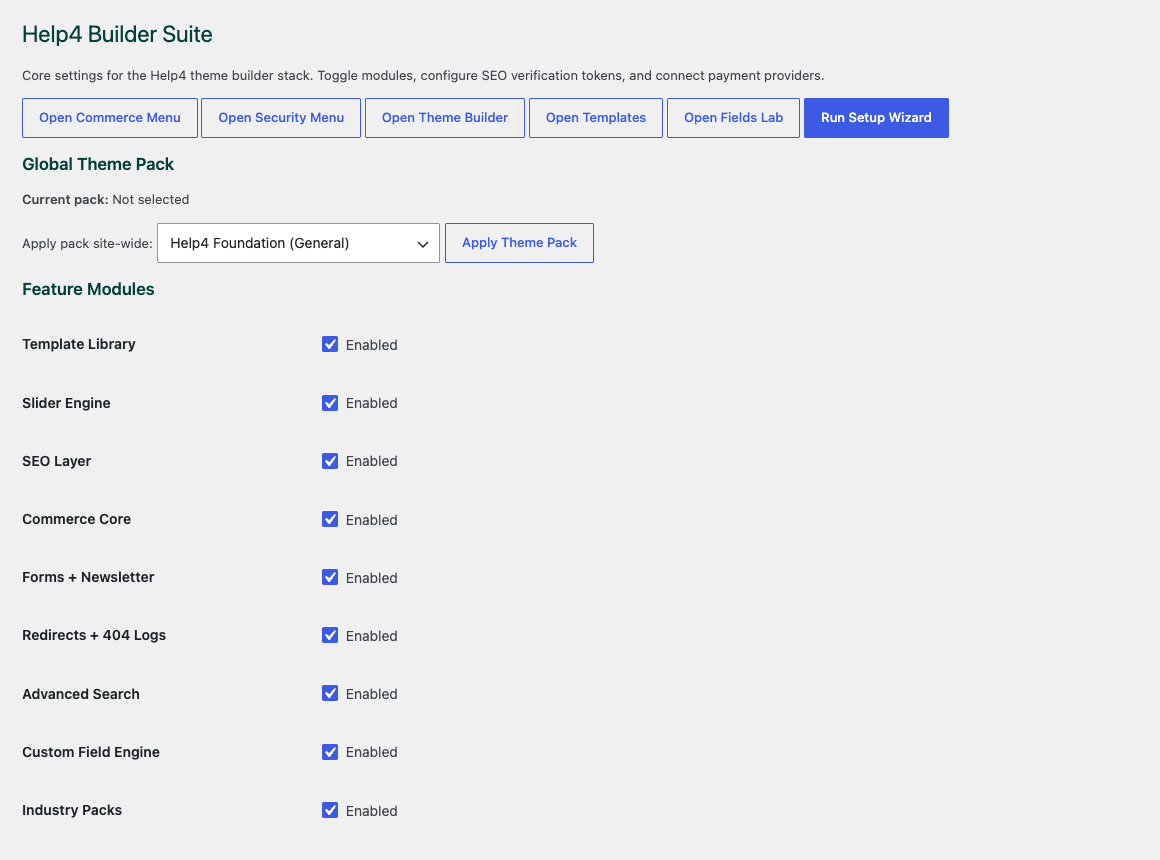Uncheck Commerce Core enabled
Image resolution: width=1160 pixels, height=860 pixels.
coord(330,520)
